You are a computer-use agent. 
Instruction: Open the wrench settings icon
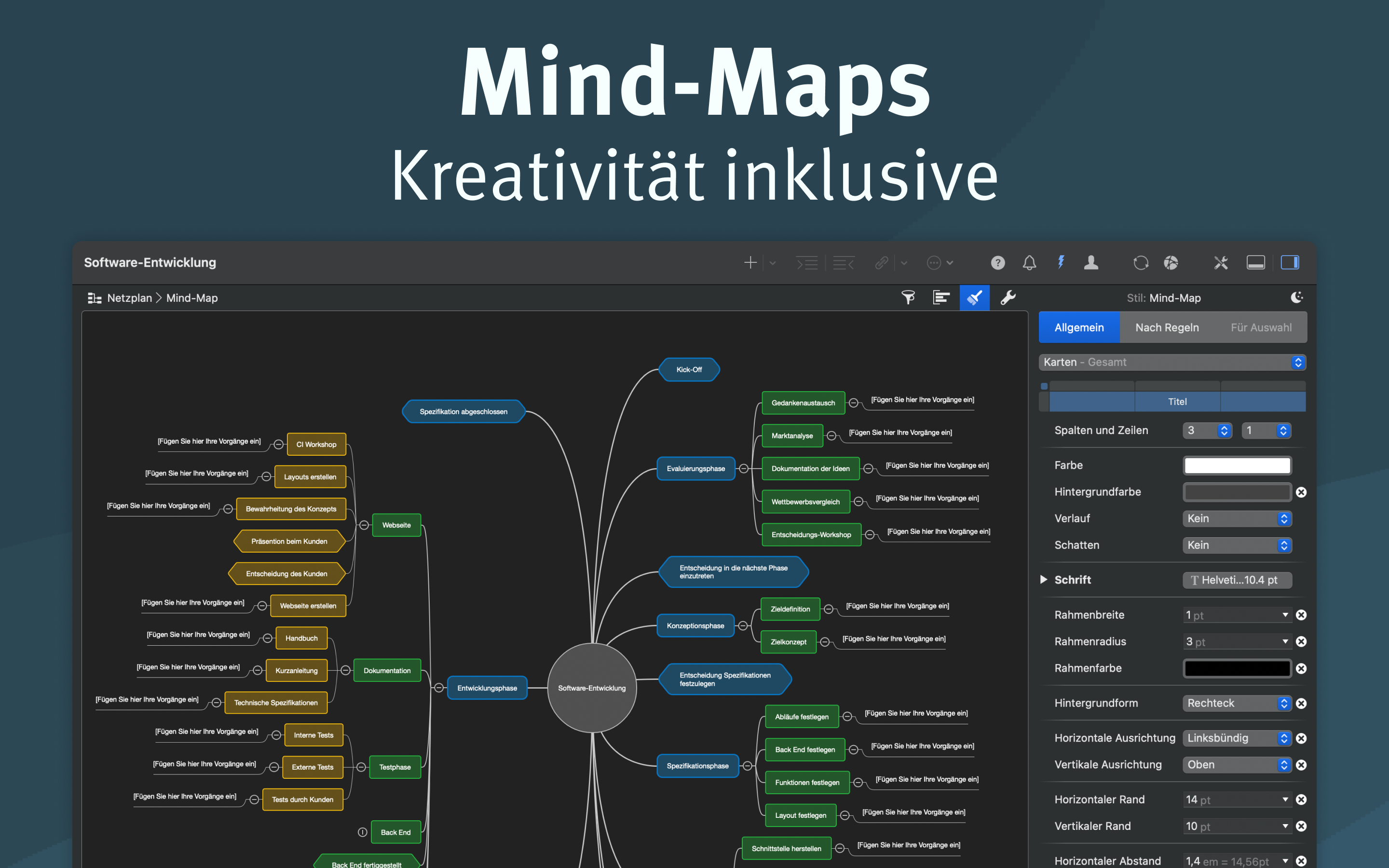coord(1008,298)
